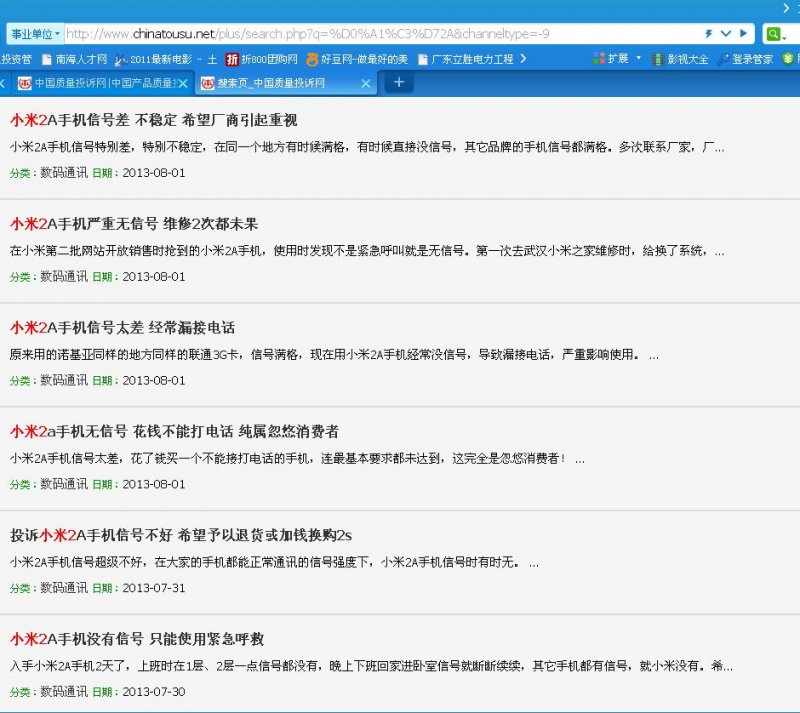
Task: Open the 投资管 bookmark at the bar's start
Action: tap(16, 59)
